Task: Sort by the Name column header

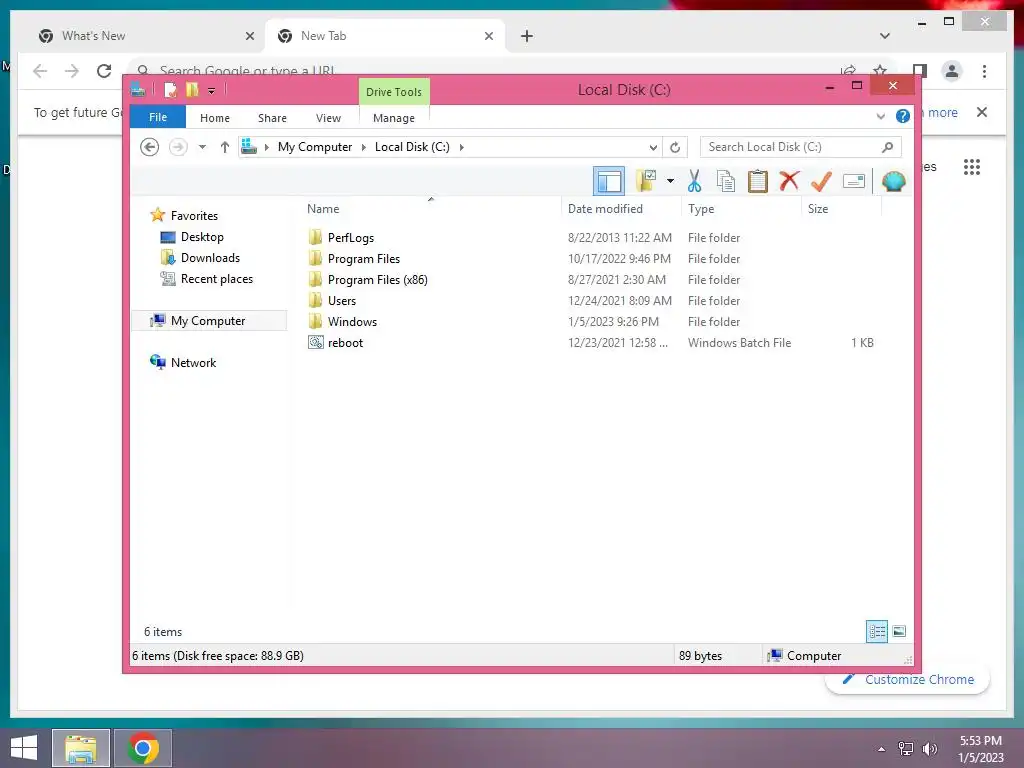Action: tap(431, 209)
